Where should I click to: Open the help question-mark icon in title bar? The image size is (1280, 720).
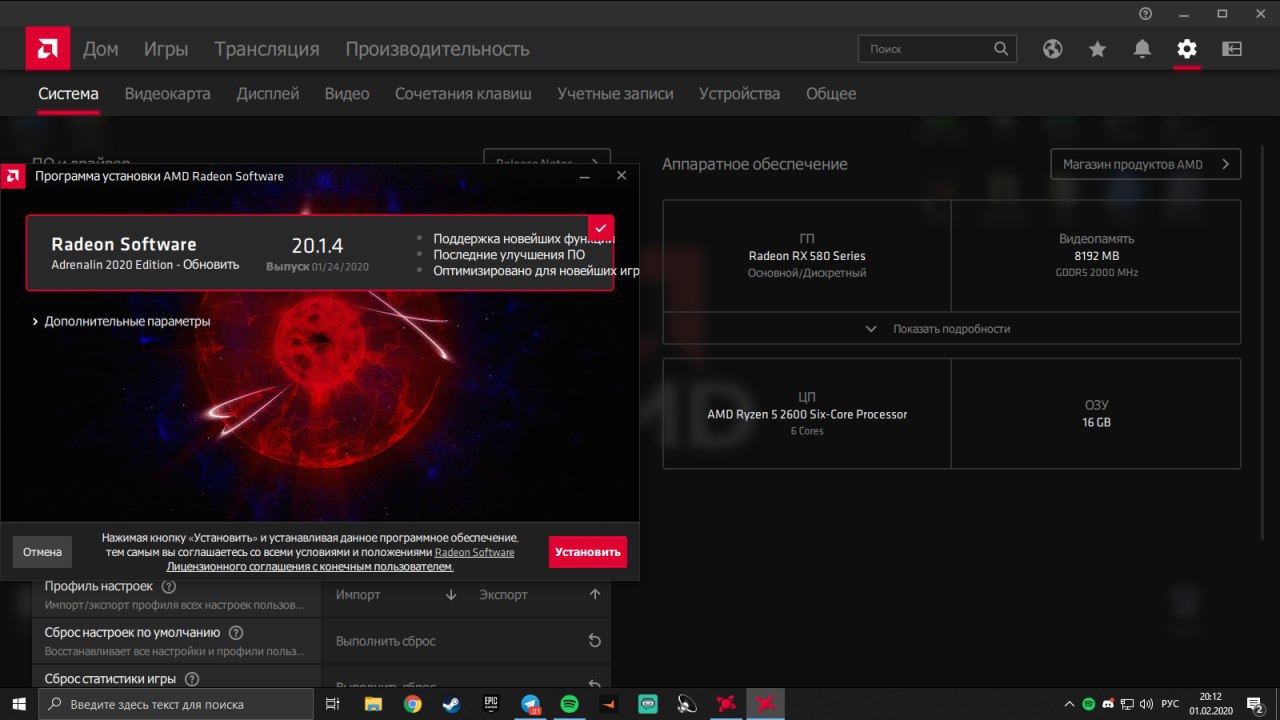tap(1145, 13)
